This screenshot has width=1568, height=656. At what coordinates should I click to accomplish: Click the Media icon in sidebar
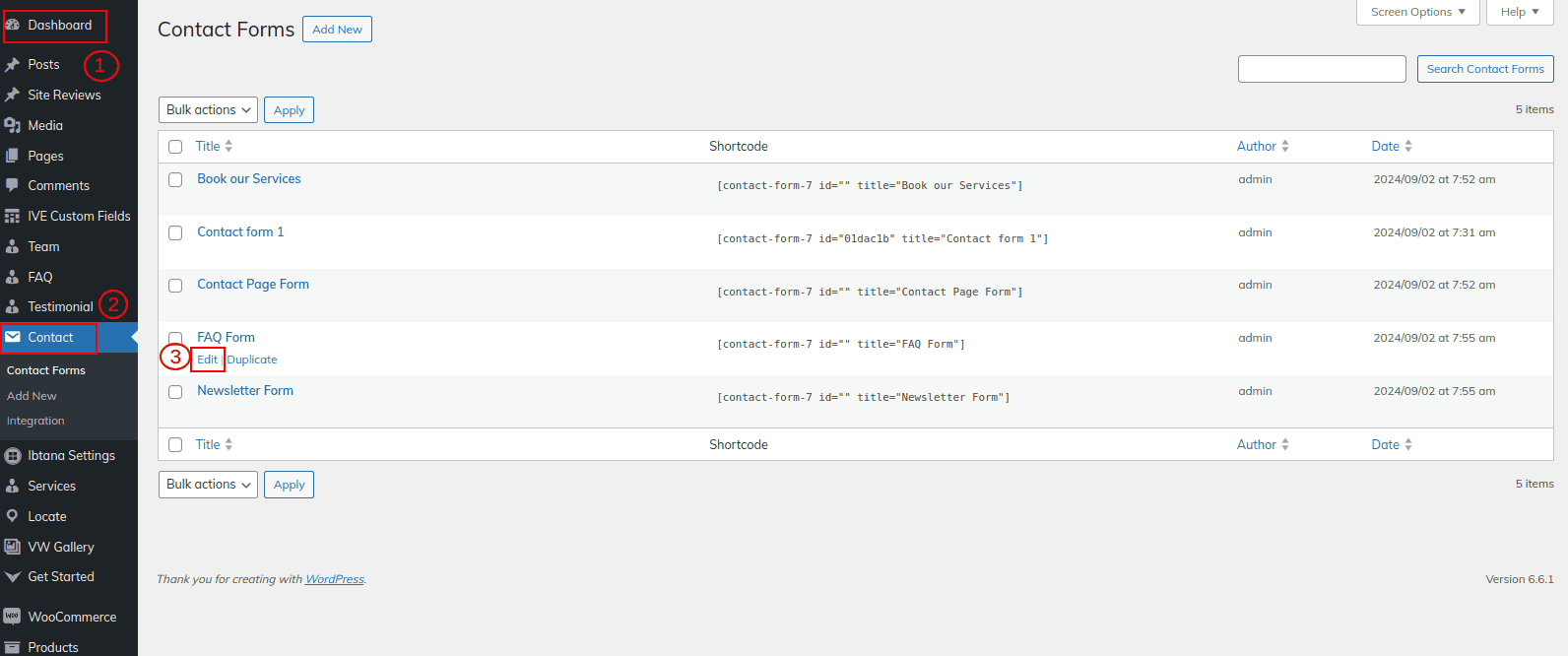pyautogui.click(x=13, y=125)
